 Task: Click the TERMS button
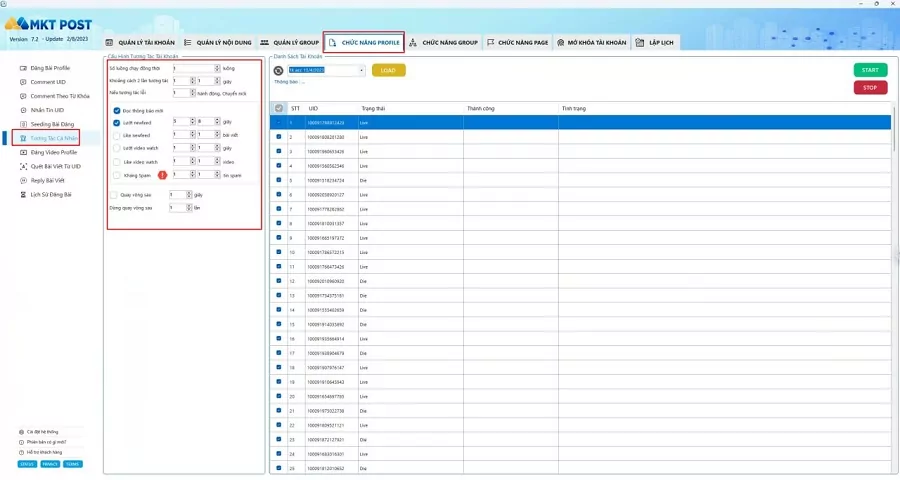72,464
